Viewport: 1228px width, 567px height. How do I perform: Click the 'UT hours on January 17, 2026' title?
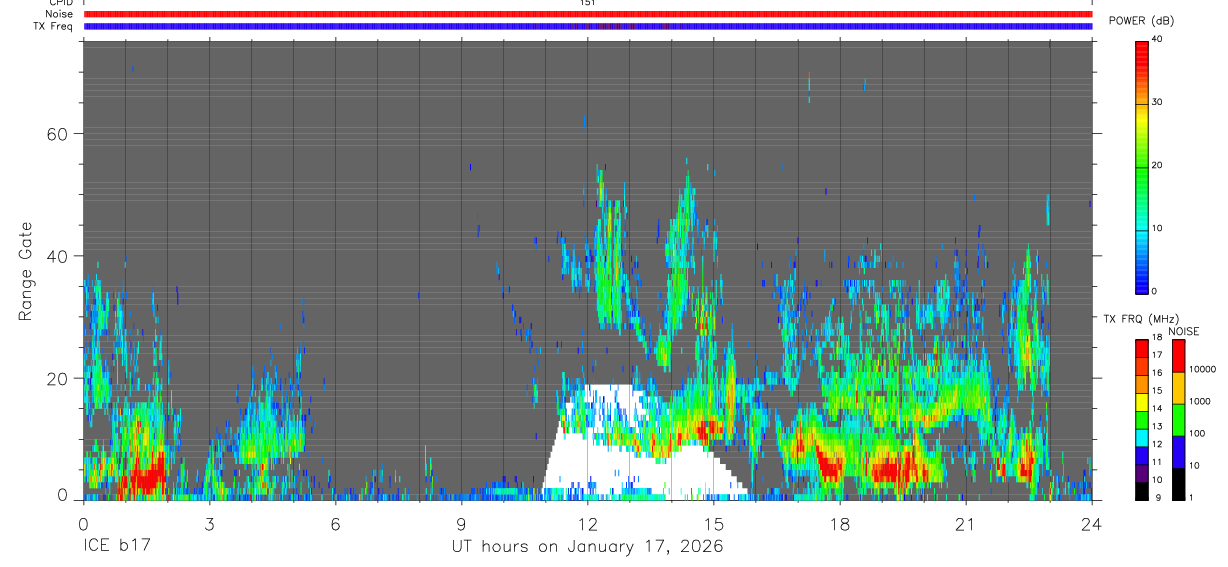pos(587,547)
